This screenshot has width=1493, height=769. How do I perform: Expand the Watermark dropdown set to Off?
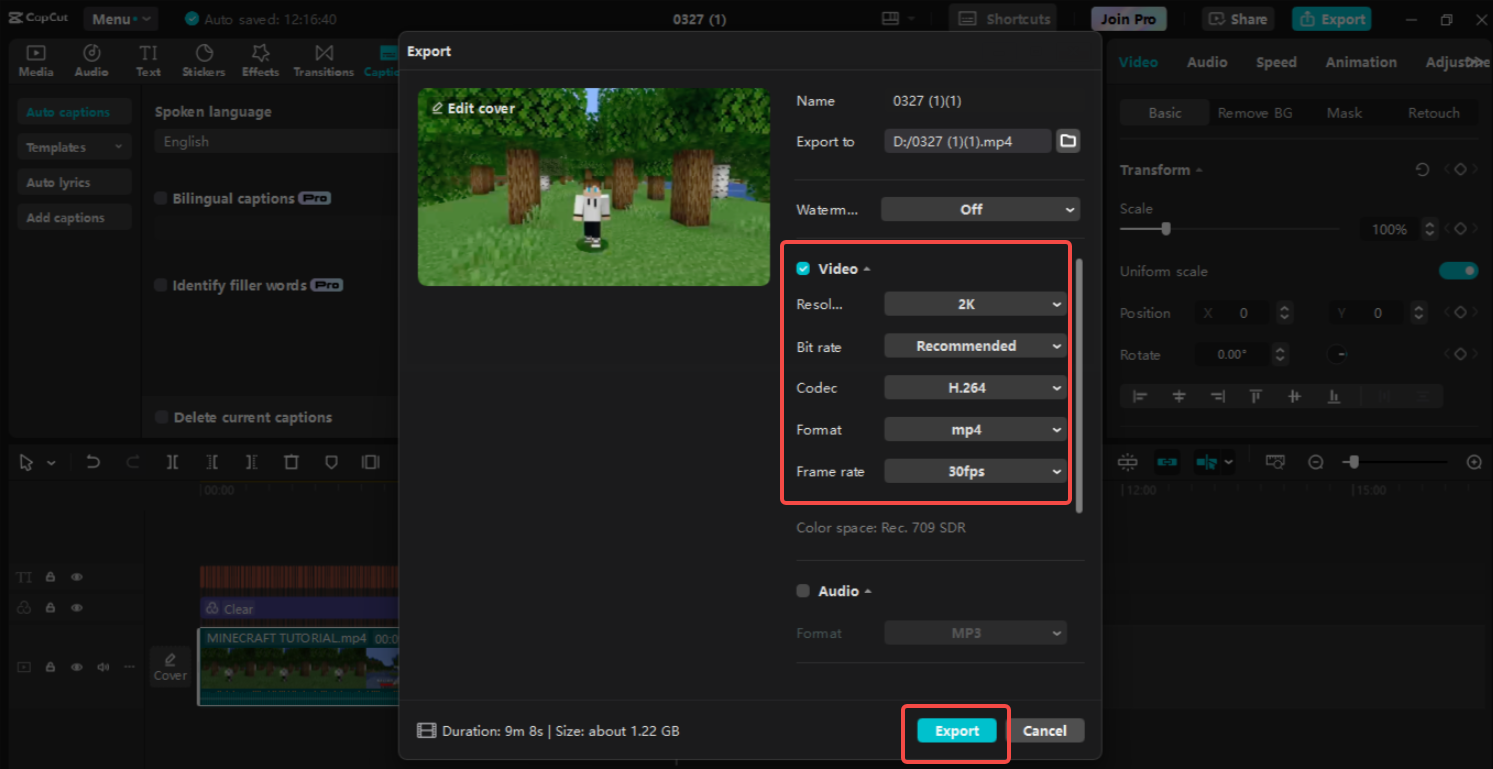coord(980,209)
